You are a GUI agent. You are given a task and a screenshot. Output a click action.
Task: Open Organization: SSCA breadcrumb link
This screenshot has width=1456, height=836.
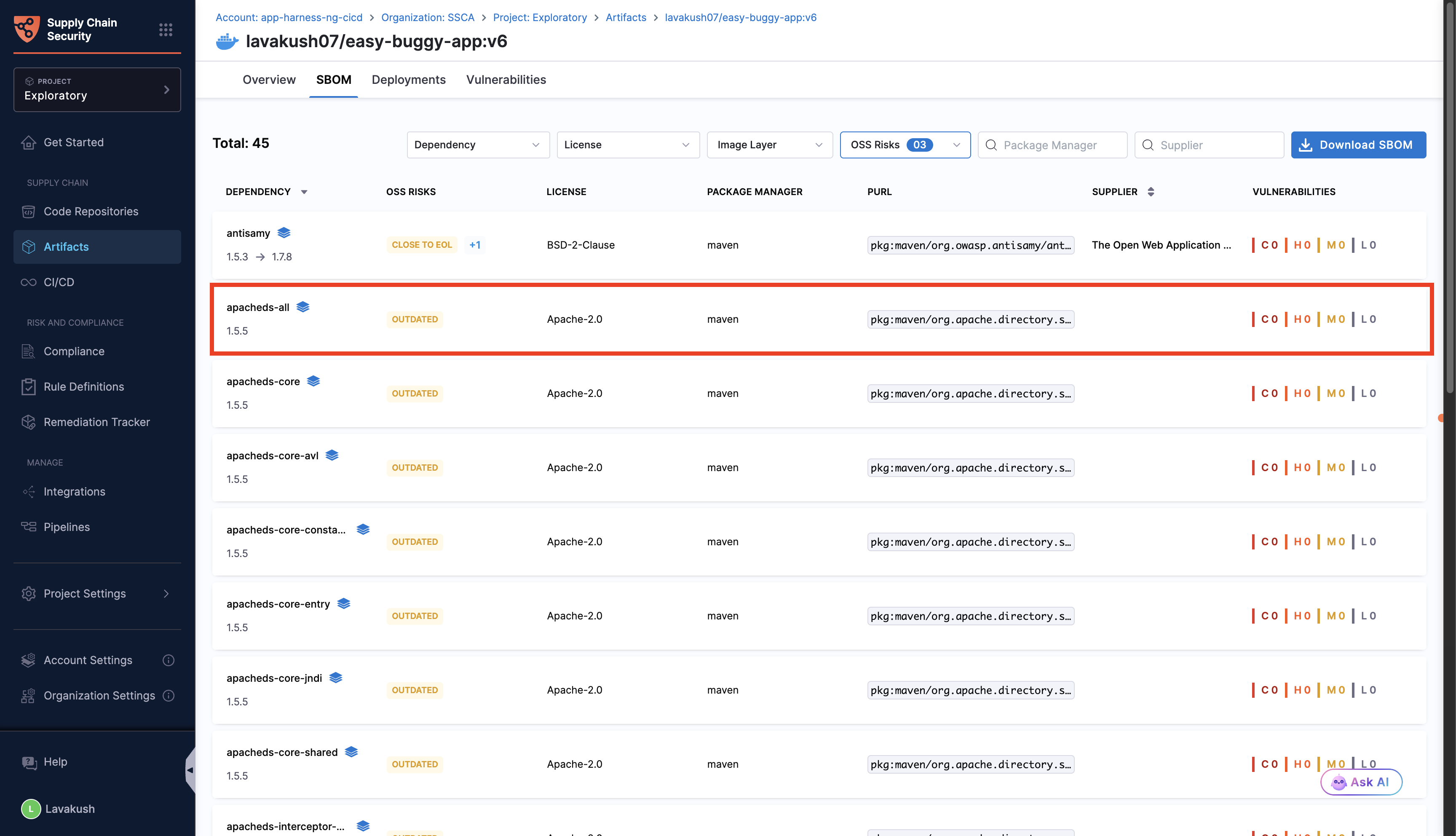tap(428, 17)
